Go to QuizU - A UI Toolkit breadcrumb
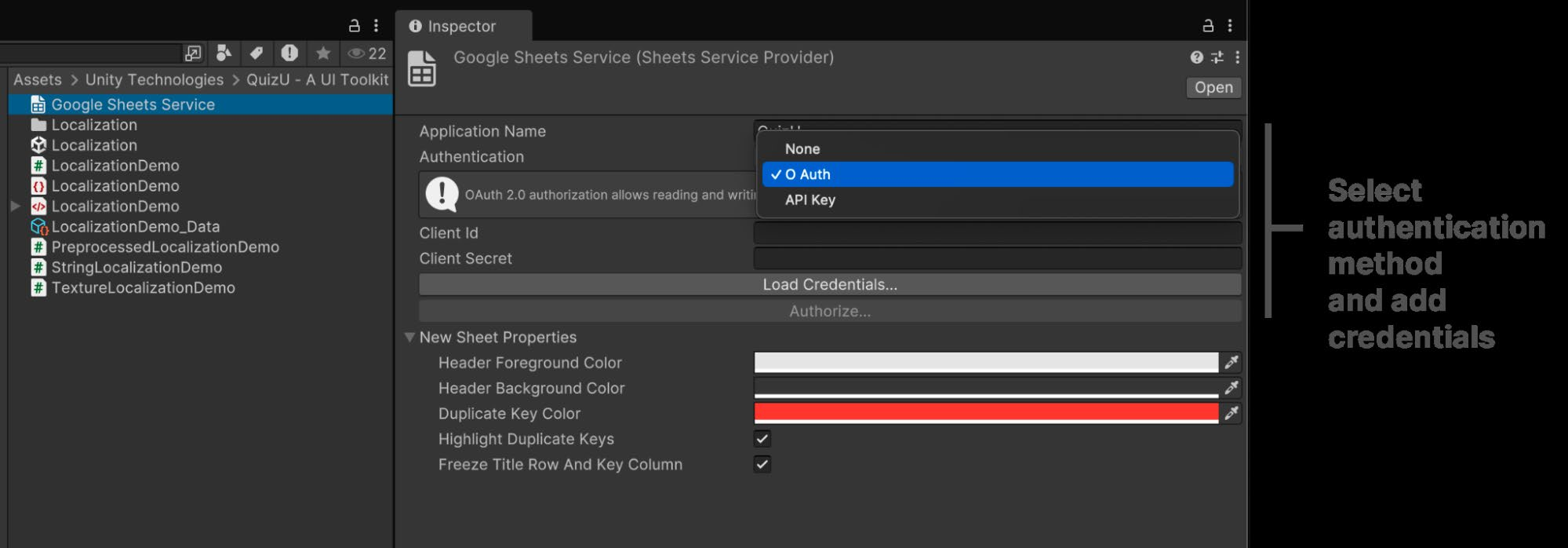The width and height of the screenshot is (1568, 548). (318, 79)
